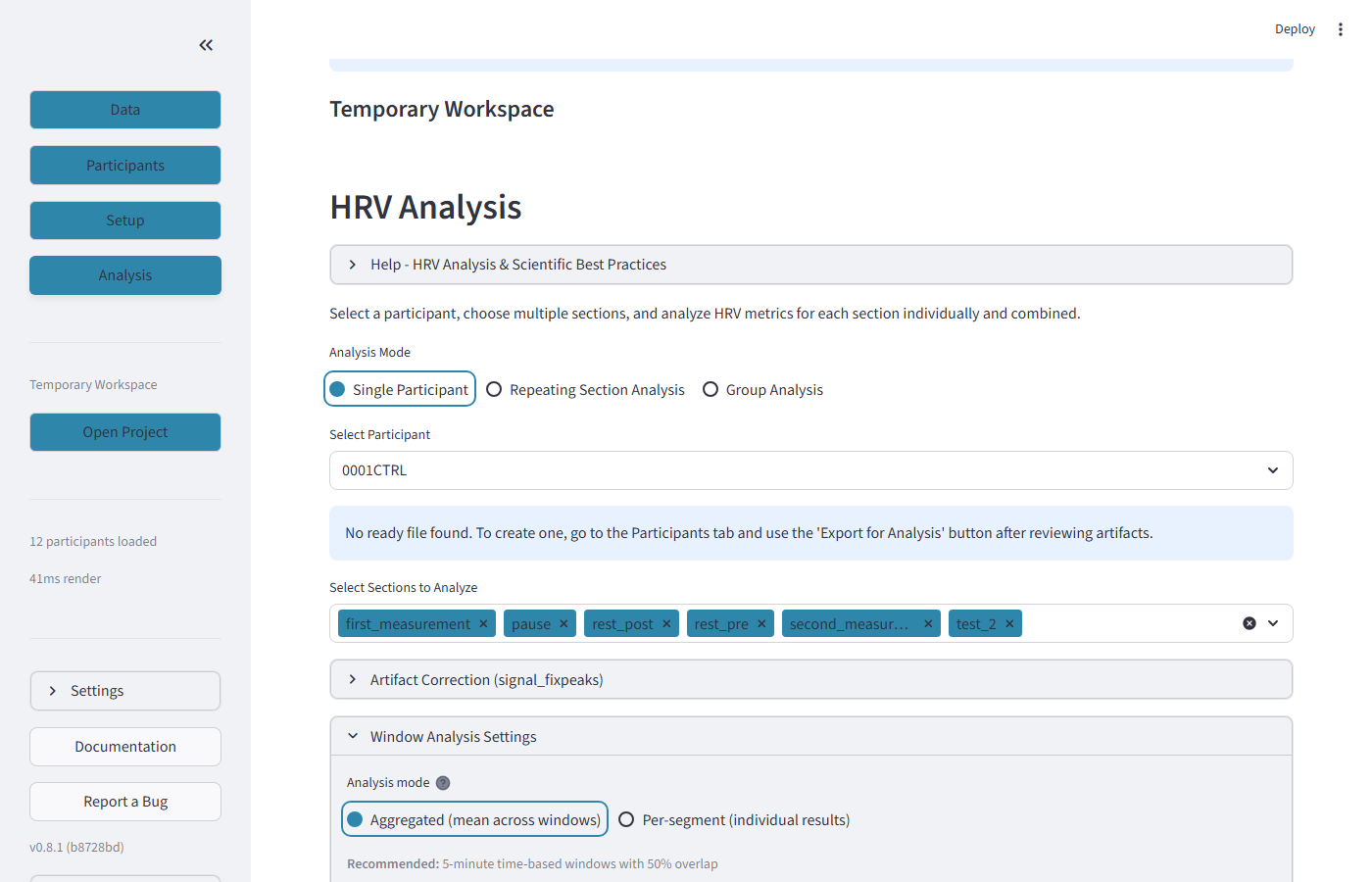Click the Deploy button
Screen dimensions: 1372x882
tap(1295, 29)
